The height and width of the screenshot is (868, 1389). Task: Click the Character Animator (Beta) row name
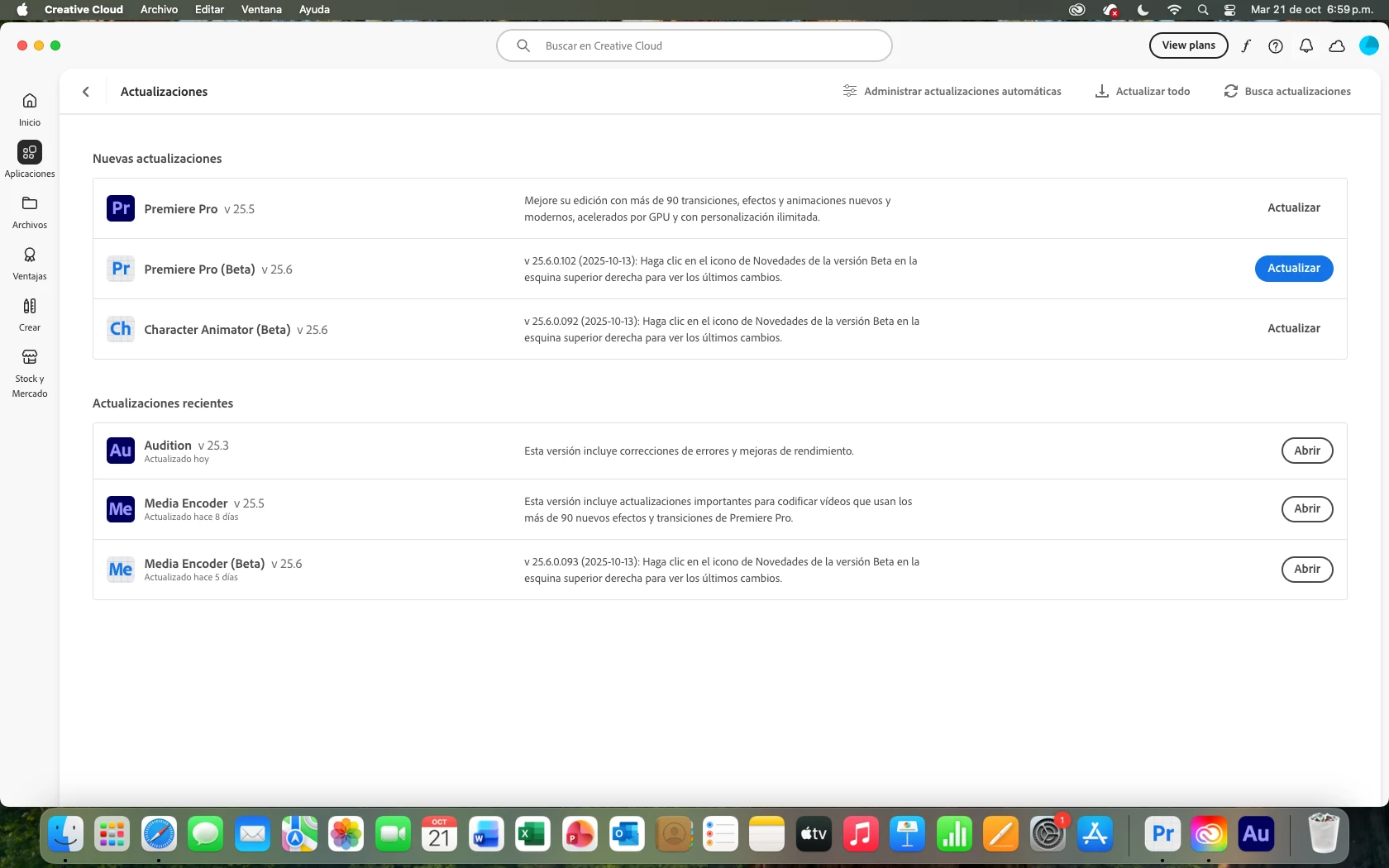pyautogui.click(x=217, y=330)
